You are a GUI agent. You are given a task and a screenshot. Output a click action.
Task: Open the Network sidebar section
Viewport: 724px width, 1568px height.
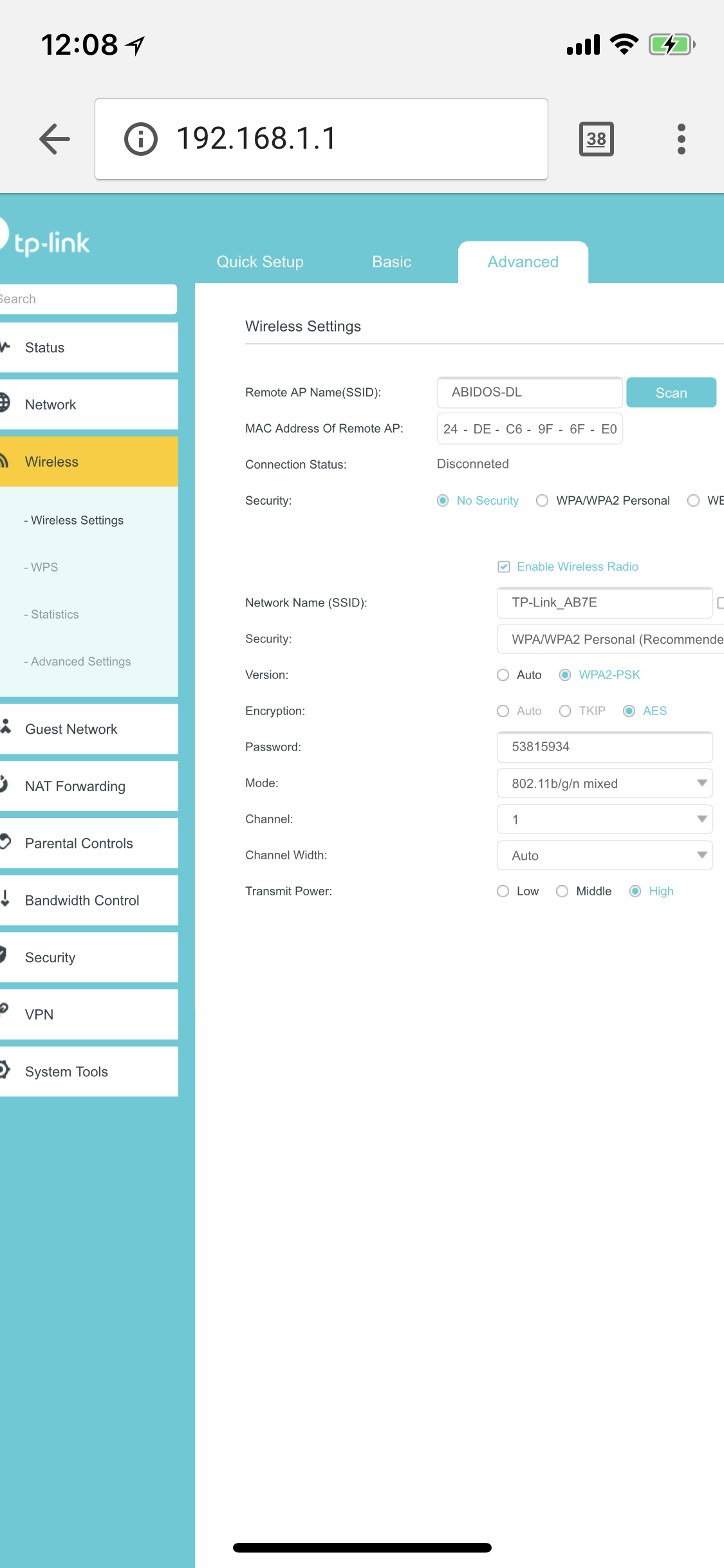50,404
